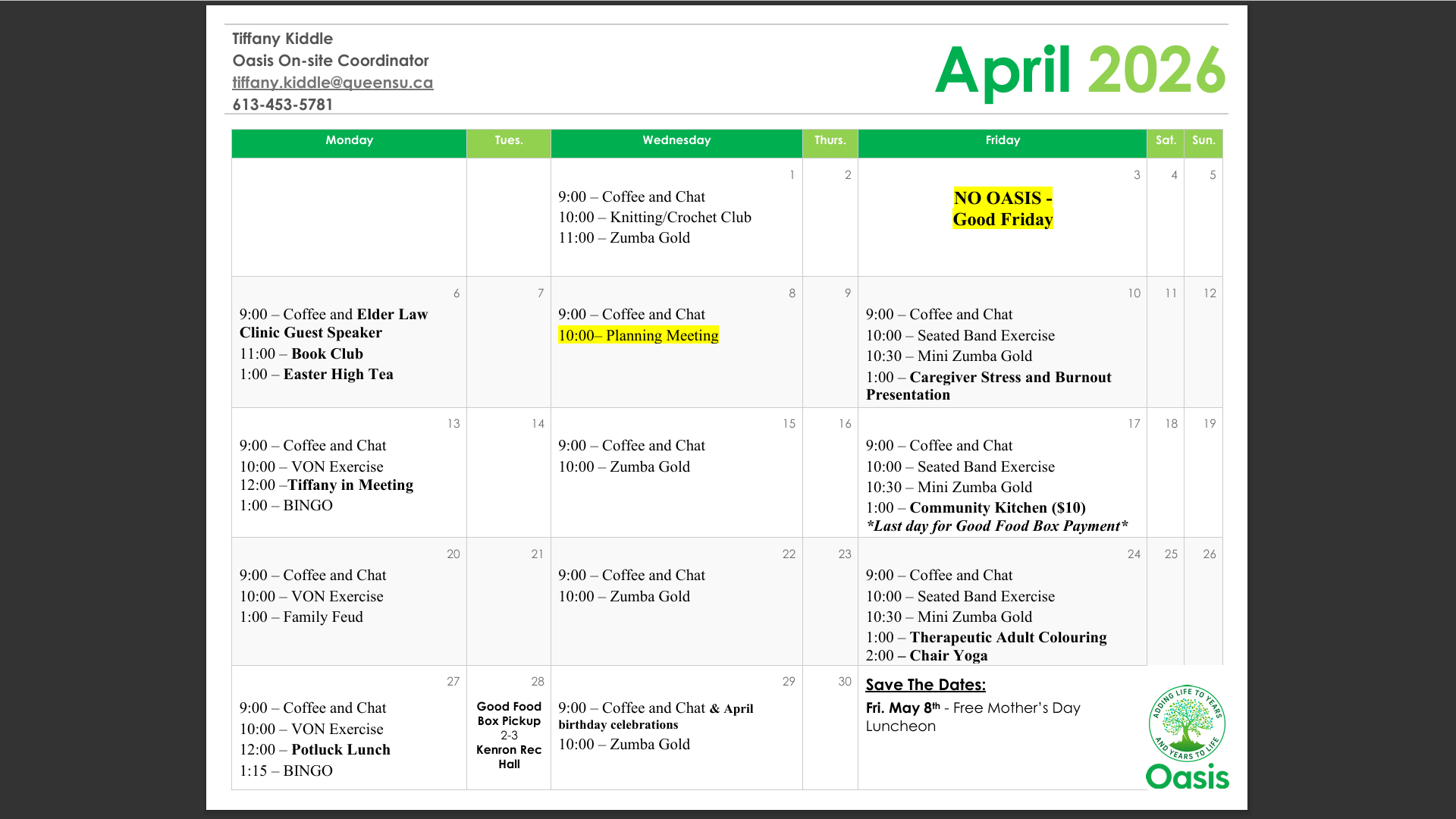
Task: Click the Tues. column header
Action: pos(508,140)
